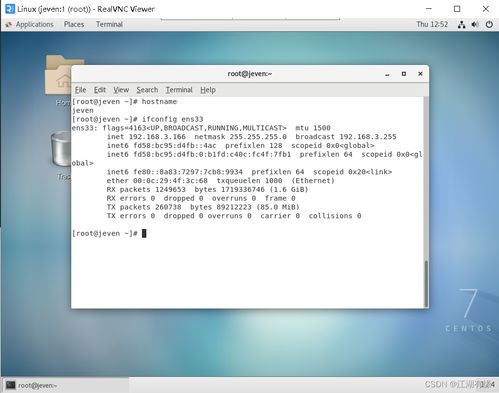Click the volume speaker icon
499x393 pixels.
coord(475,24)
